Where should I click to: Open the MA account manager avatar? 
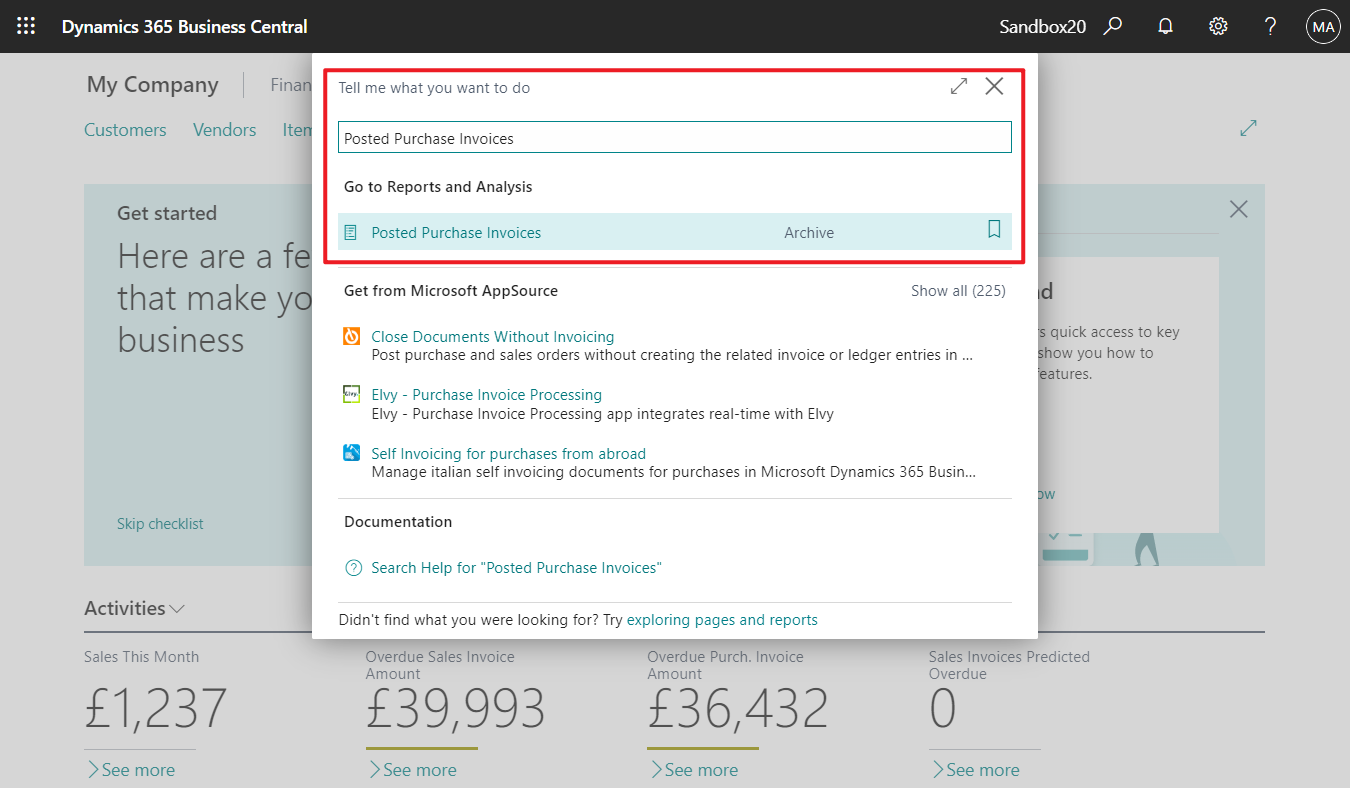click(x=1322, y=26)
